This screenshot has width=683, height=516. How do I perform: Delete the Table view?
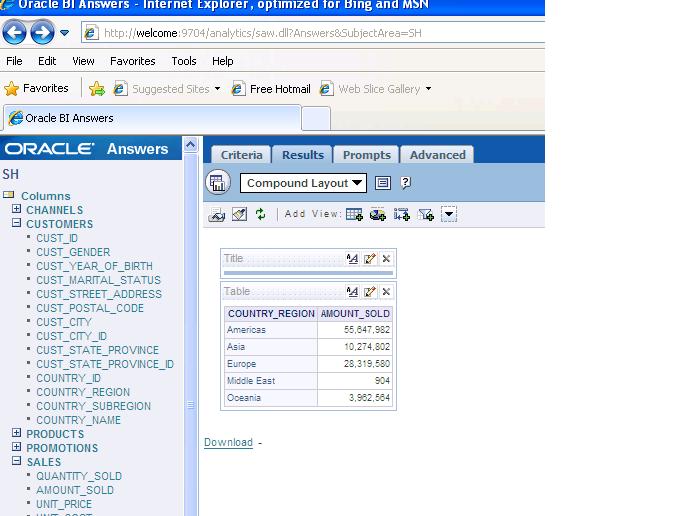(x=386, y=292)
